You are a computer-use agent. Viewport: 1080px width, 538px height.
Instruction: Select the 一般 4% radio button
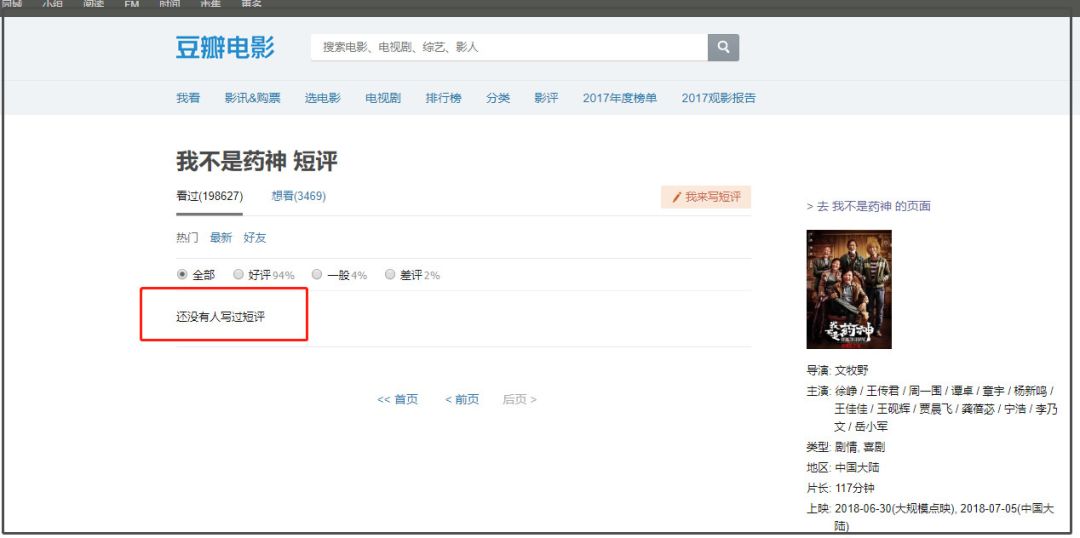click(317, 274)
